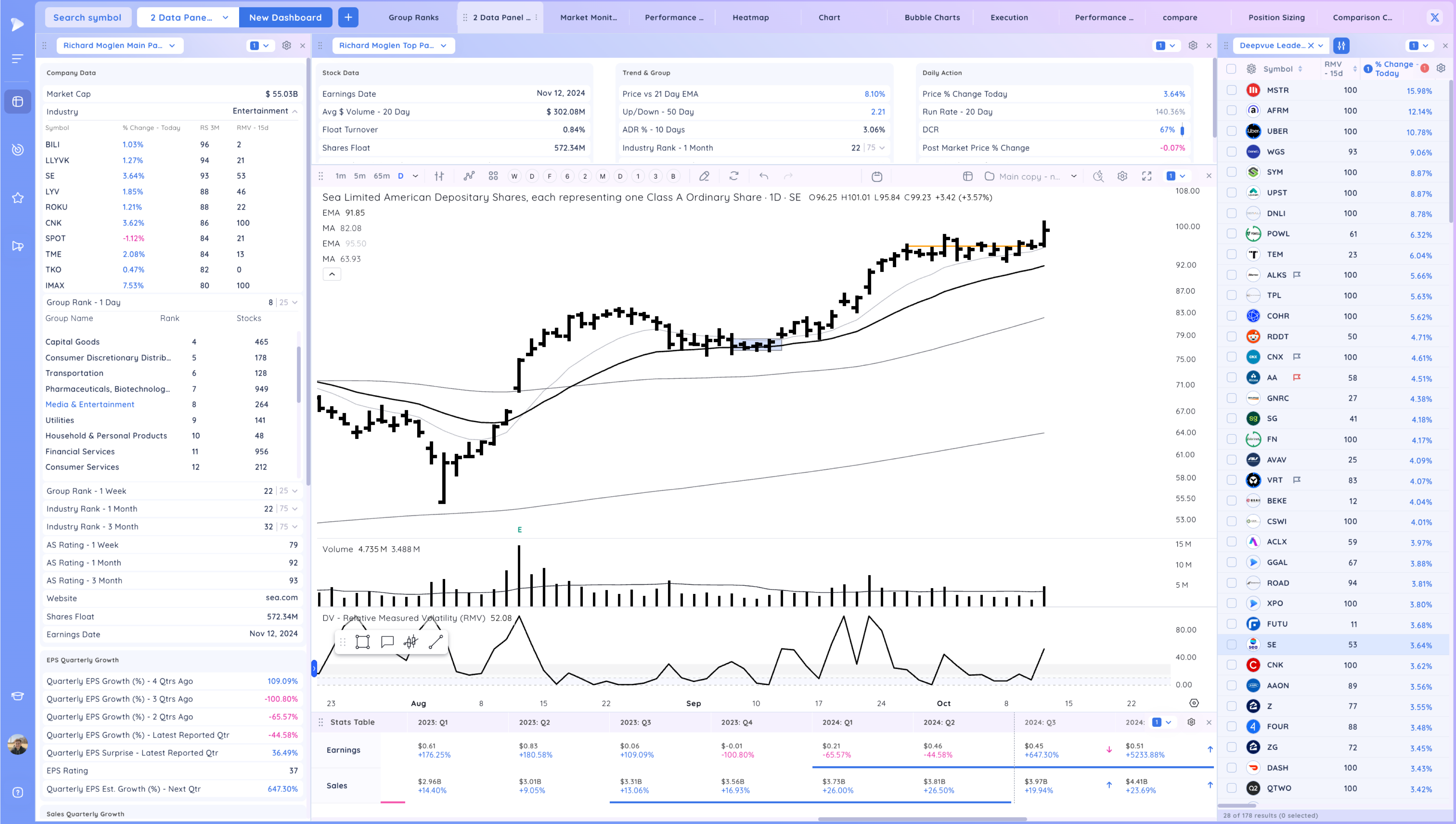Open the chart indicators icon in toolbar
Image resolution: width=1456 pixels, height=824 pixels.
(468, 176)
